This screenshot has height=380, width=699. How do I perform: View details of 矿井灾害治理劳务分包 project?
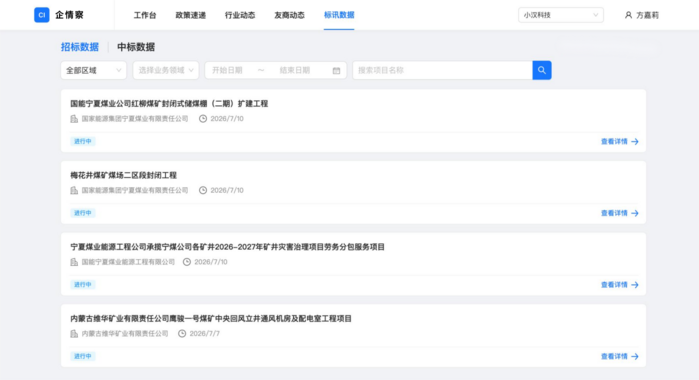coord(620,285)
